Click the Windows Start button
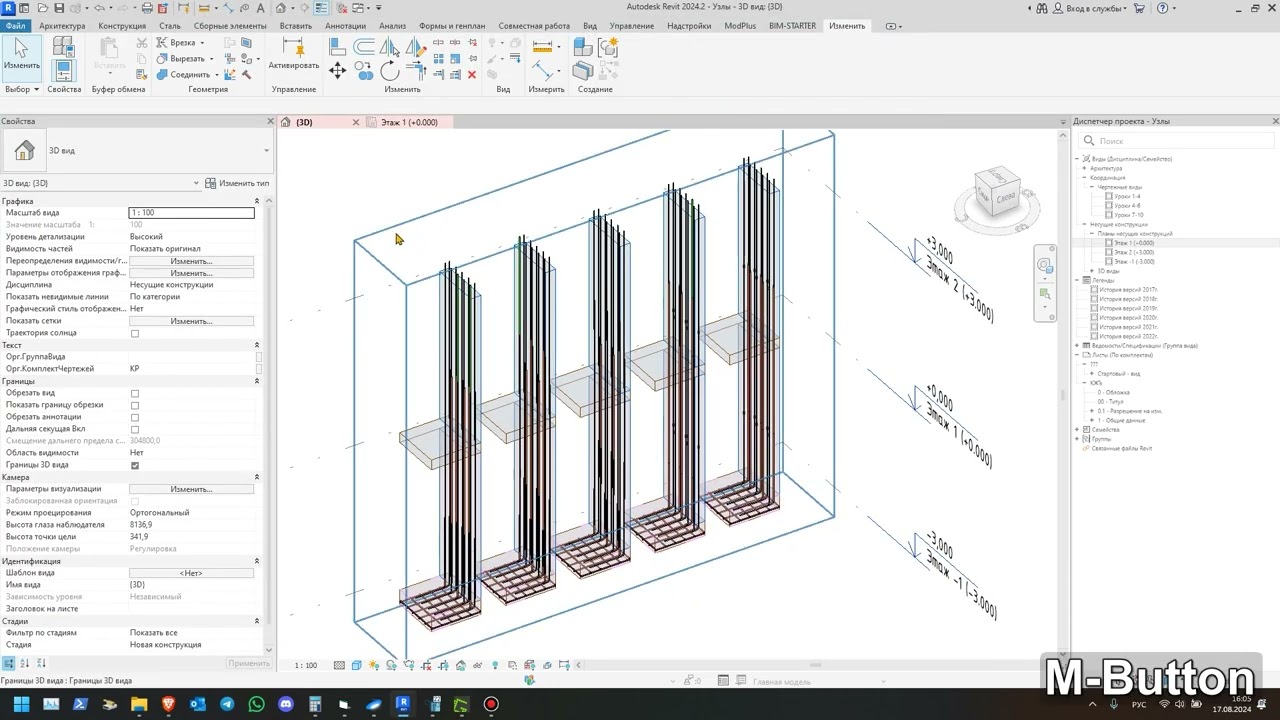The image size is (1280, 720). pos(22,704)
